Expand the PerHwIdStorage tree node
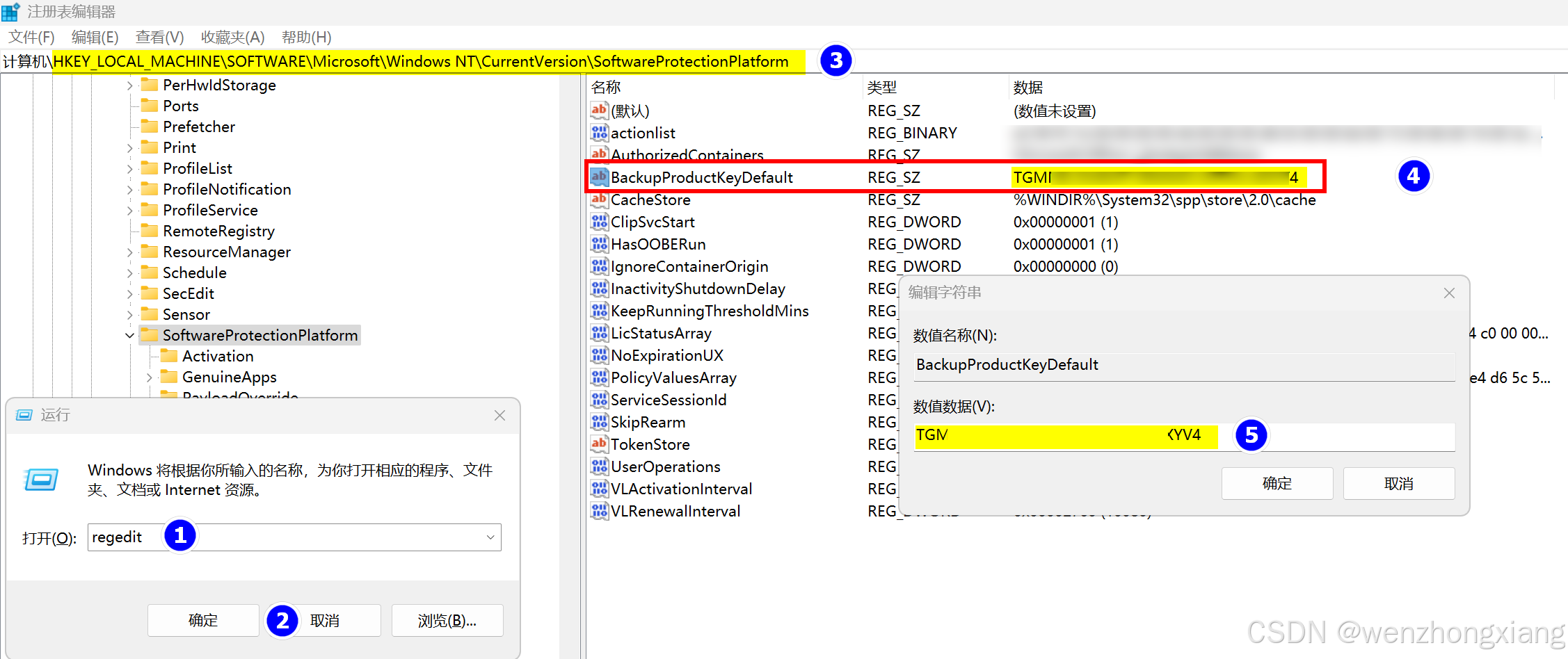The width and height of the screenshot is (1568, 659). 129,86
